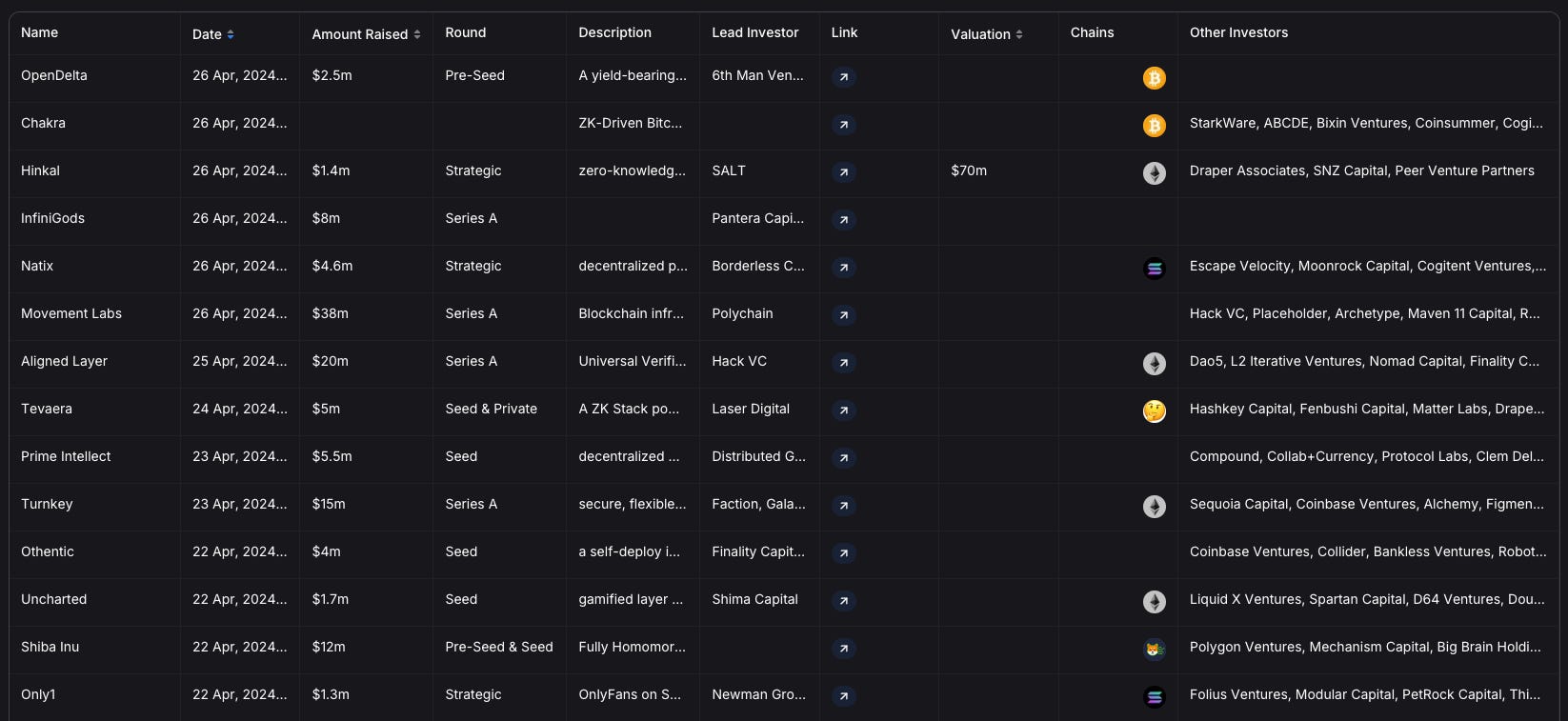Sort the table by Valuation
The image size is (1568, 721).
(x=1019, y=34)
